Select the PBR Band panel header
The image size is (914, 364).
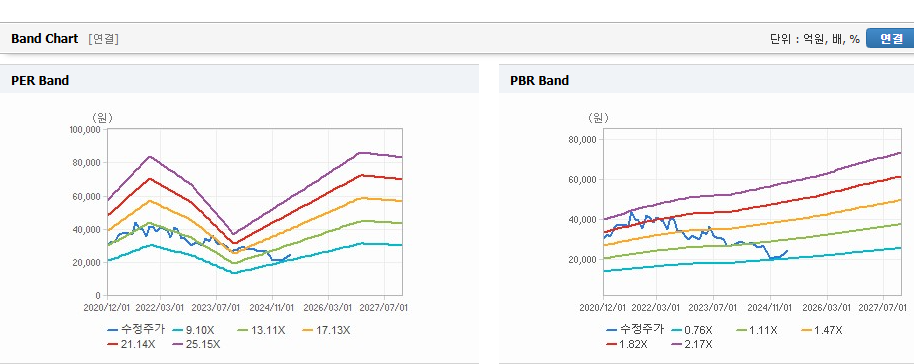coord(540,80)
